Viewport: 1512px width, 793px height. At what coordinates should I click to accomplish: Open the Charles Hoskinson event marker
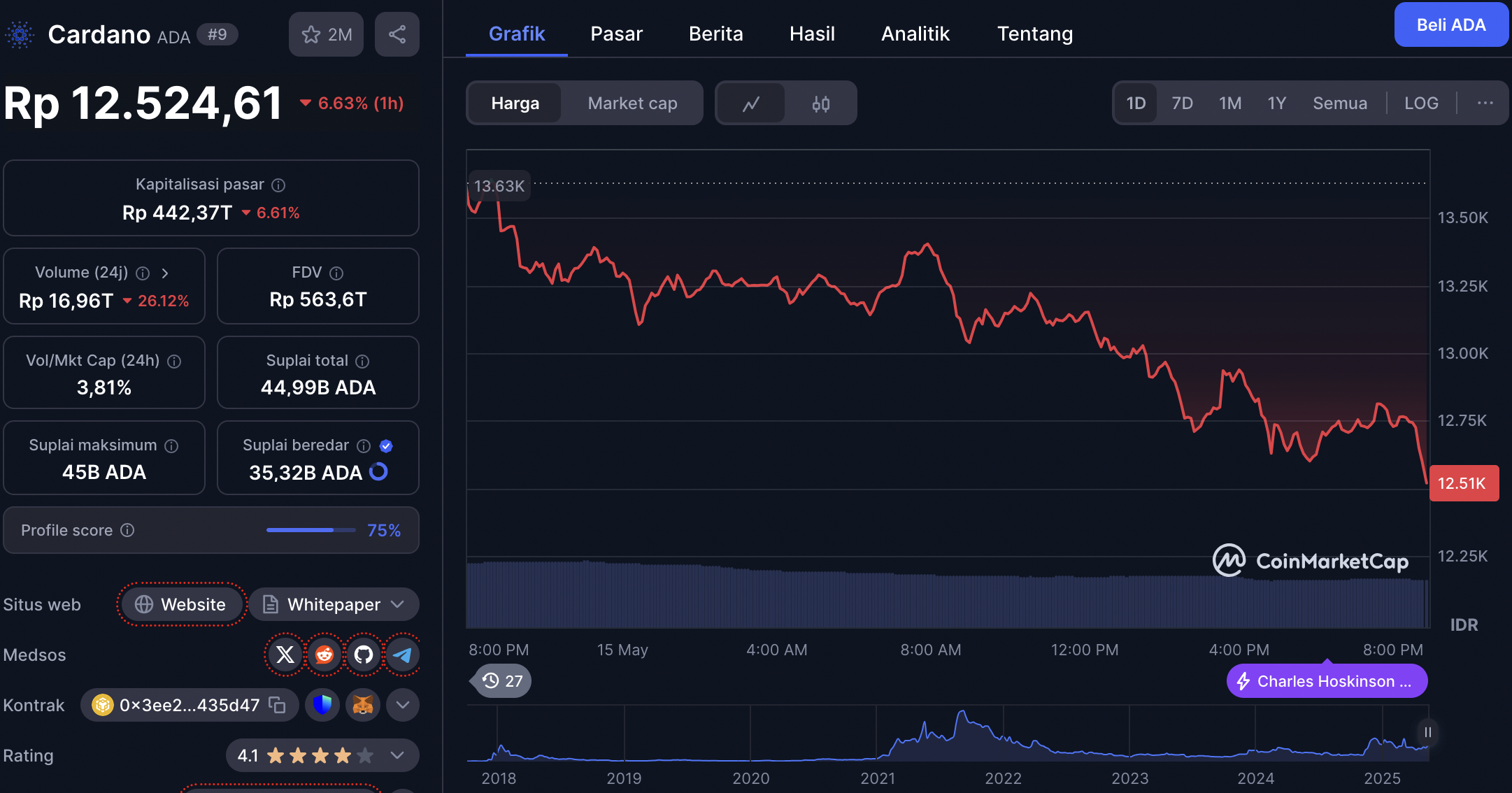(1327, 681)
